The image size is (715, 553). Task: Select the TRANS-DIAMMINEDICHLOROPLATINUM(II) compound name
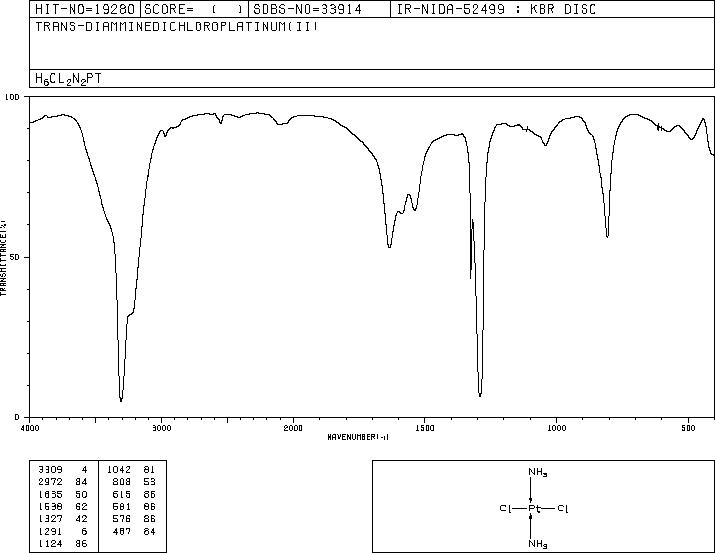pos(176,26)
